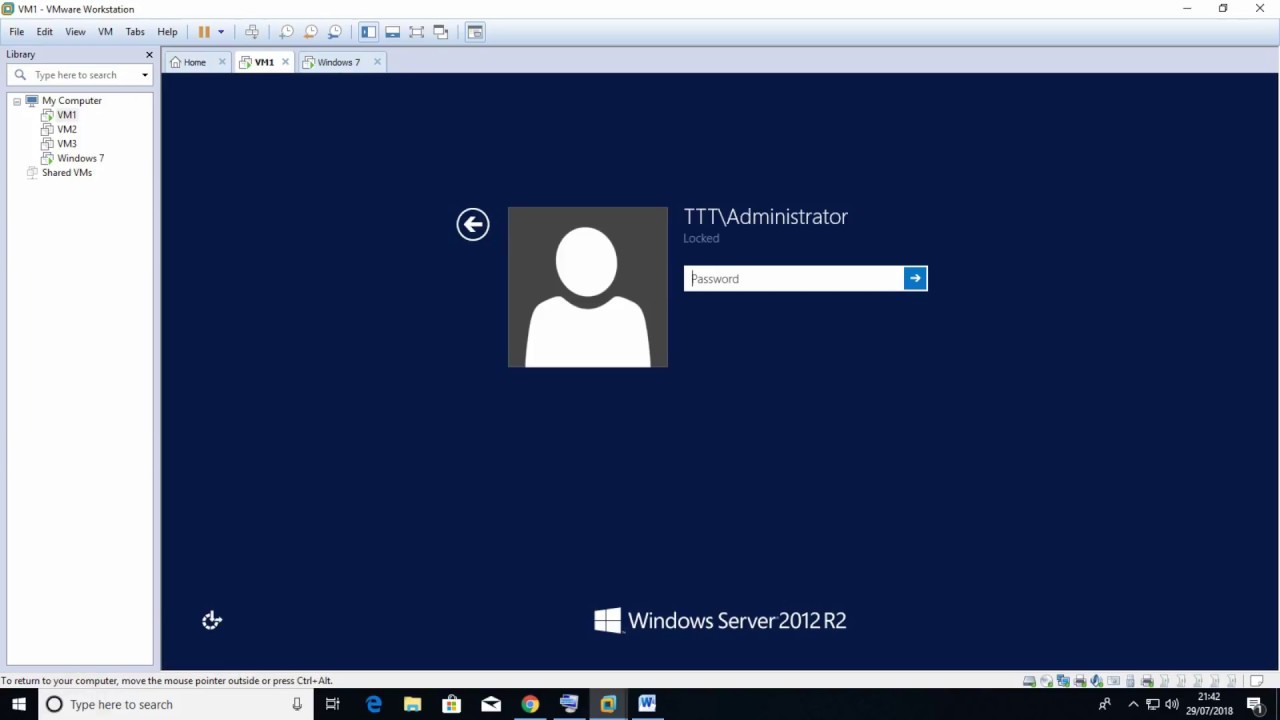The image size is (1280, 720).
Task: Toggle the thumbnail bar view
Action: [x=393, y=32]
